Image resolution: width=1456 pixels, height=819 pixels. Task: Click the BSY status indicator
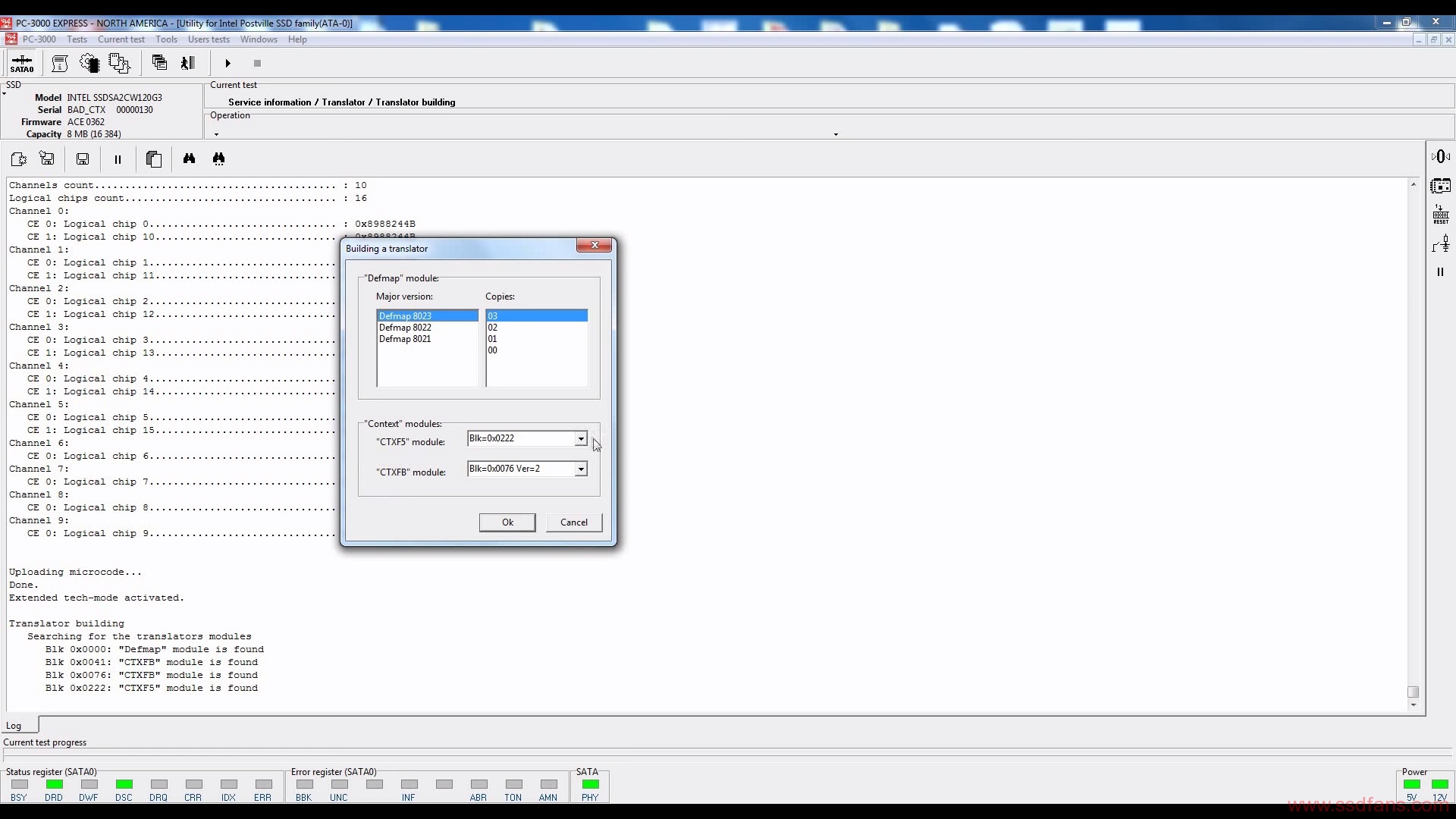[19, 784]
